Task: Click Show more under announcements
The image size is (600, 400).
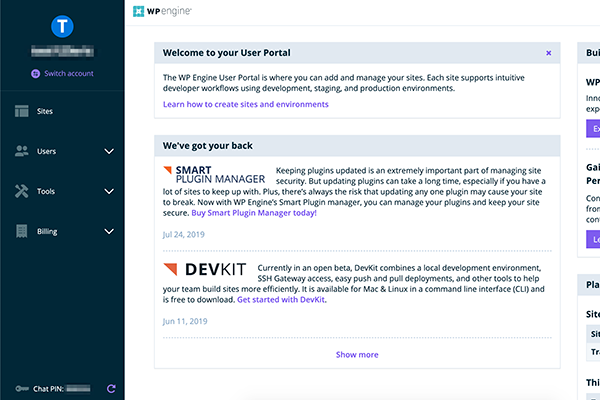Action: pyautogui.click(x=357, y=354)
